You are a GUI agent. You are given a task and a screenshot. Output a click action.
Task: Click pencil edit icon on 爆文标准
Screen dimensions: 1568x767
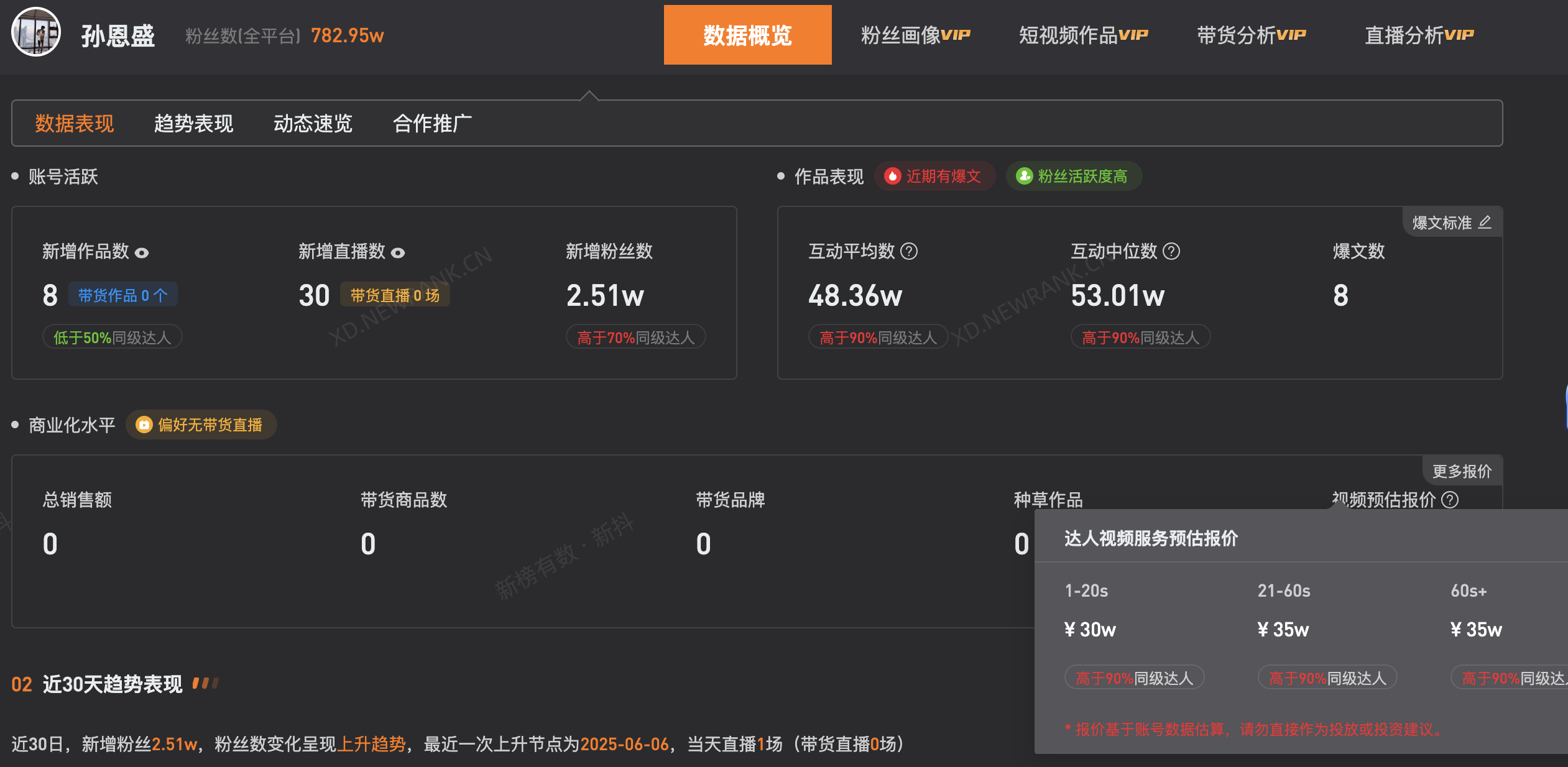pos(1485,222)
